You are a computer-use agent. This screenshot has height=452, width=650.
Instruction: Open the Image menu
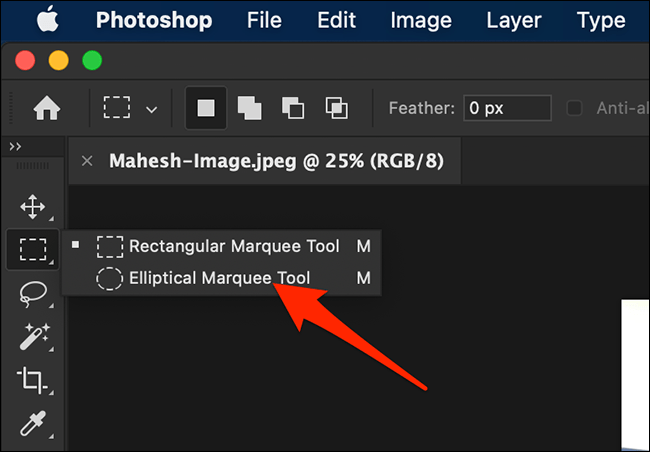coord(421,20)
